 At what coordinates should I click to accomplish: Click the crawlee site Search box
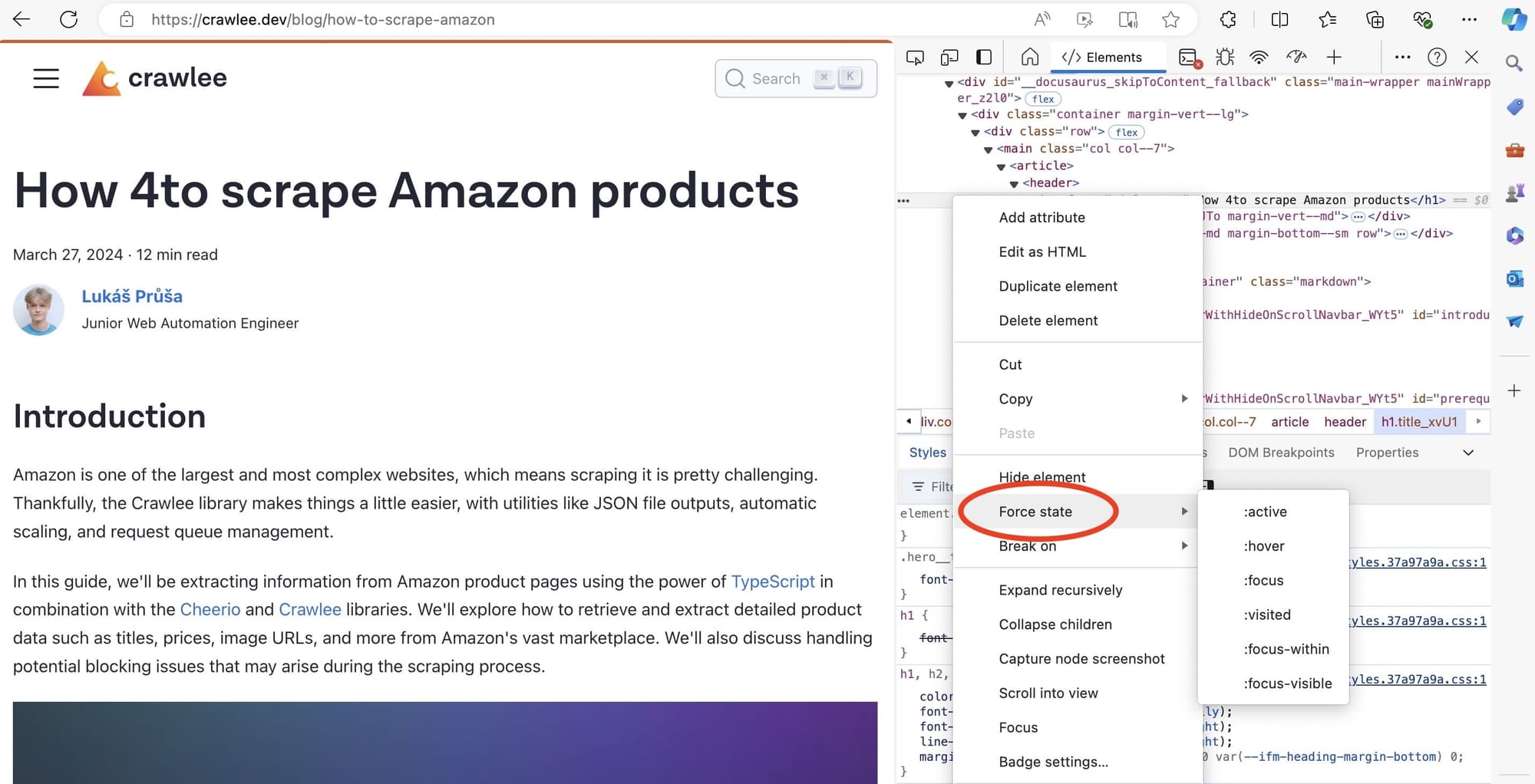tap(794, 78)
